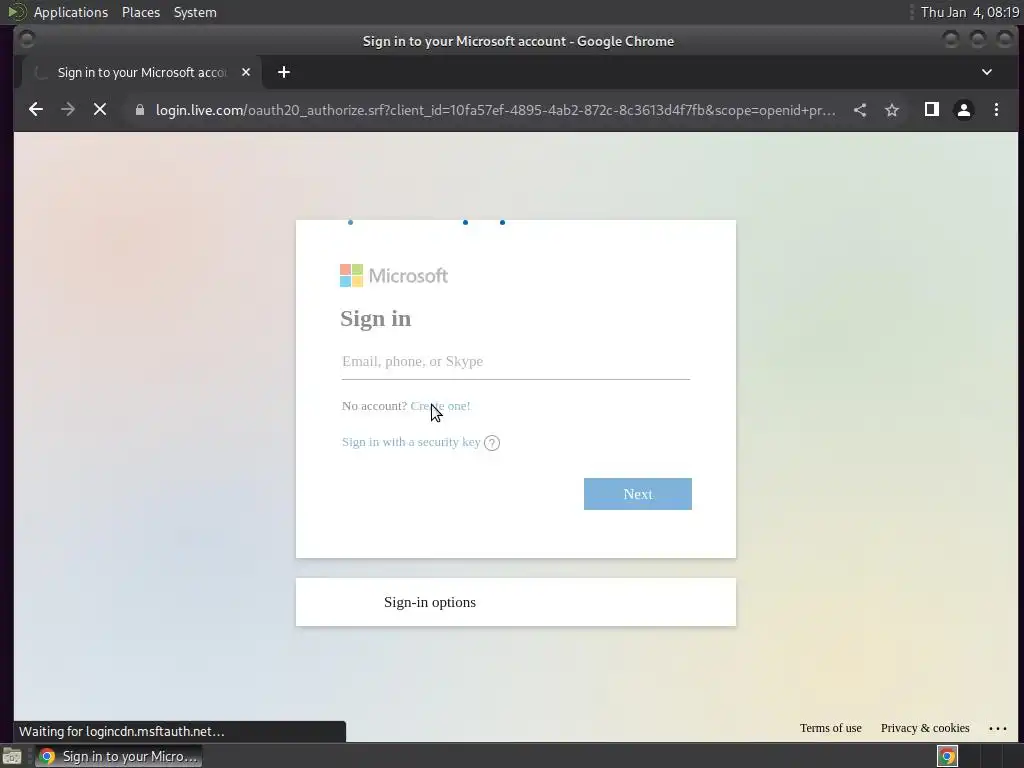Open the Applications menu
This screenshot has height=768, width=1024.
71,12
